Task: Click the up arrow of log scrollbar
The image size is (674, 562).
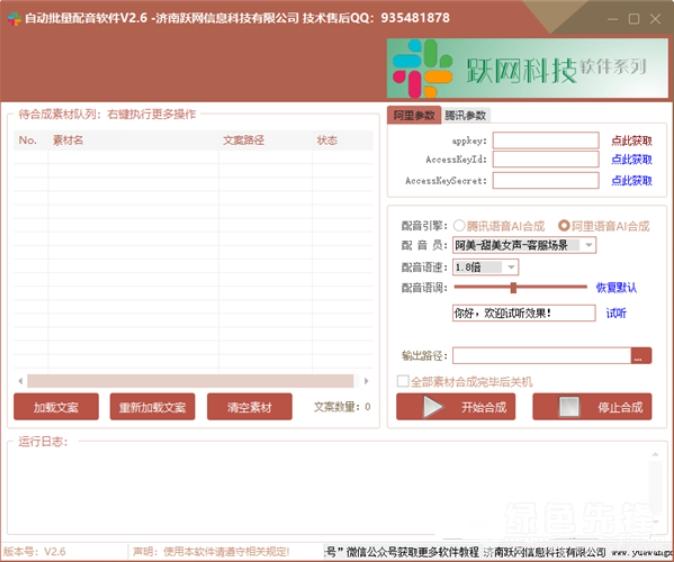Action: pos(656,454)
